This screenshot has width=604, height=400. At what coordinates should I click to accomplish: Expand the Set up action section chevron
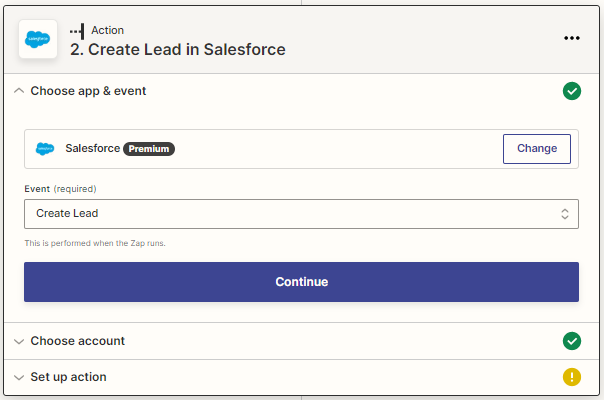click(x=19, y=377)
